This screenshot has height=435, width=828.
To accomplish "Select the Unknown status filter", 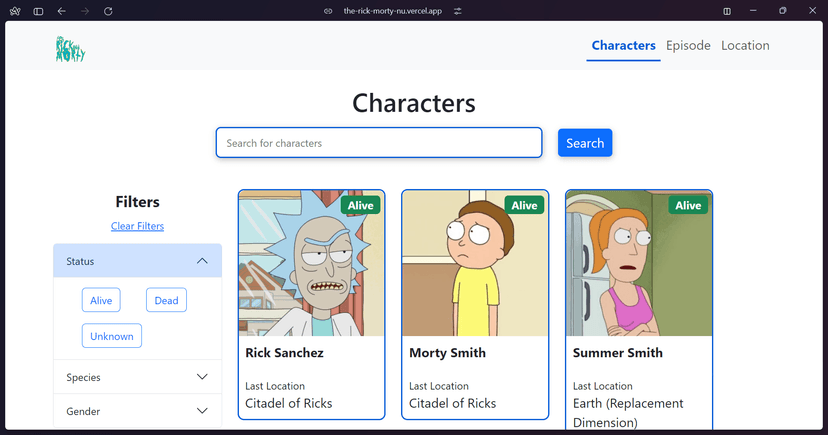I will click(x=111, y=336).
